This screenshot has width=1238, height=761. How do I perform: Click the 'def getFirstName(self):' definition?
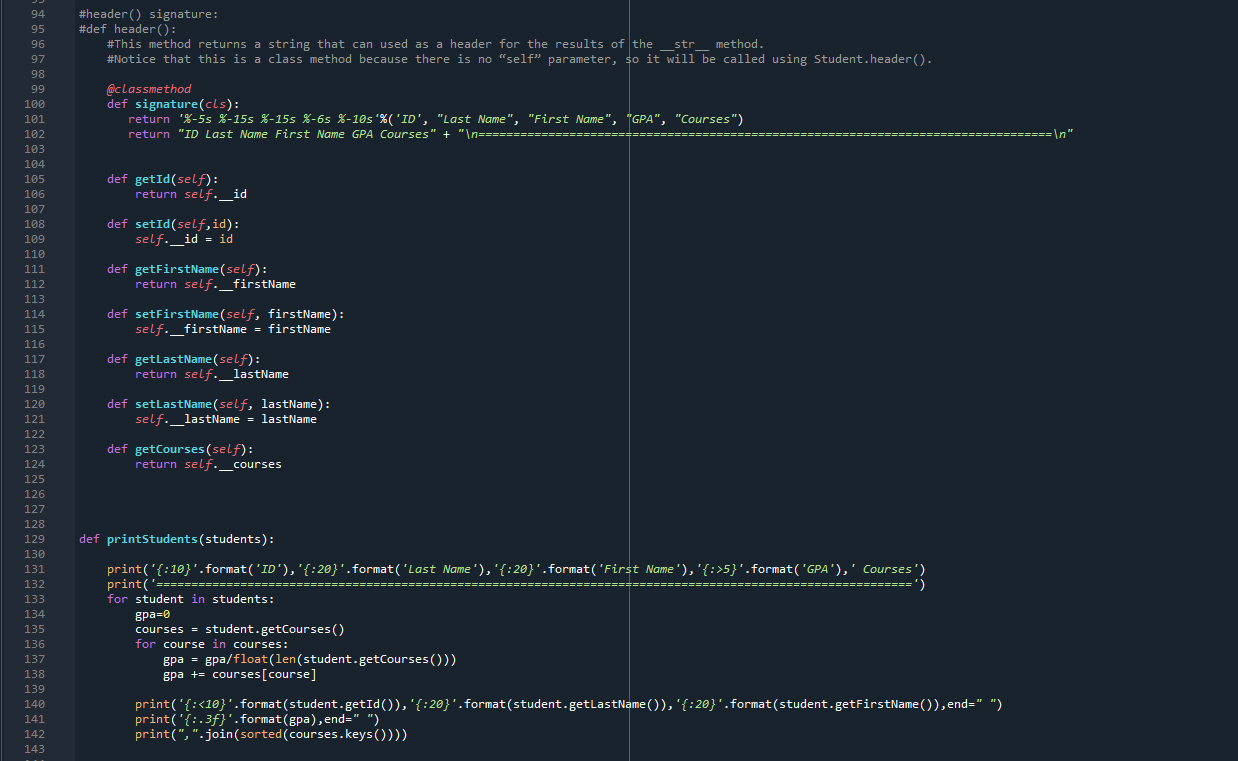tap(187, 269)
